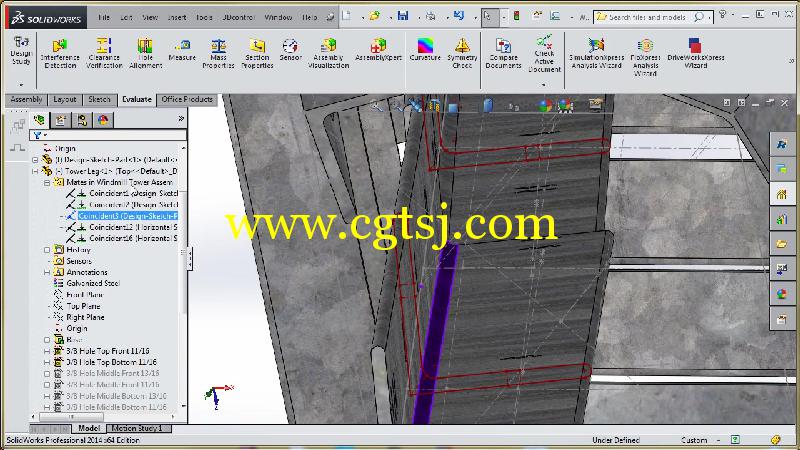Open Assembly Visualization
This screenshot has height=450, width=800.
[329, 53]
